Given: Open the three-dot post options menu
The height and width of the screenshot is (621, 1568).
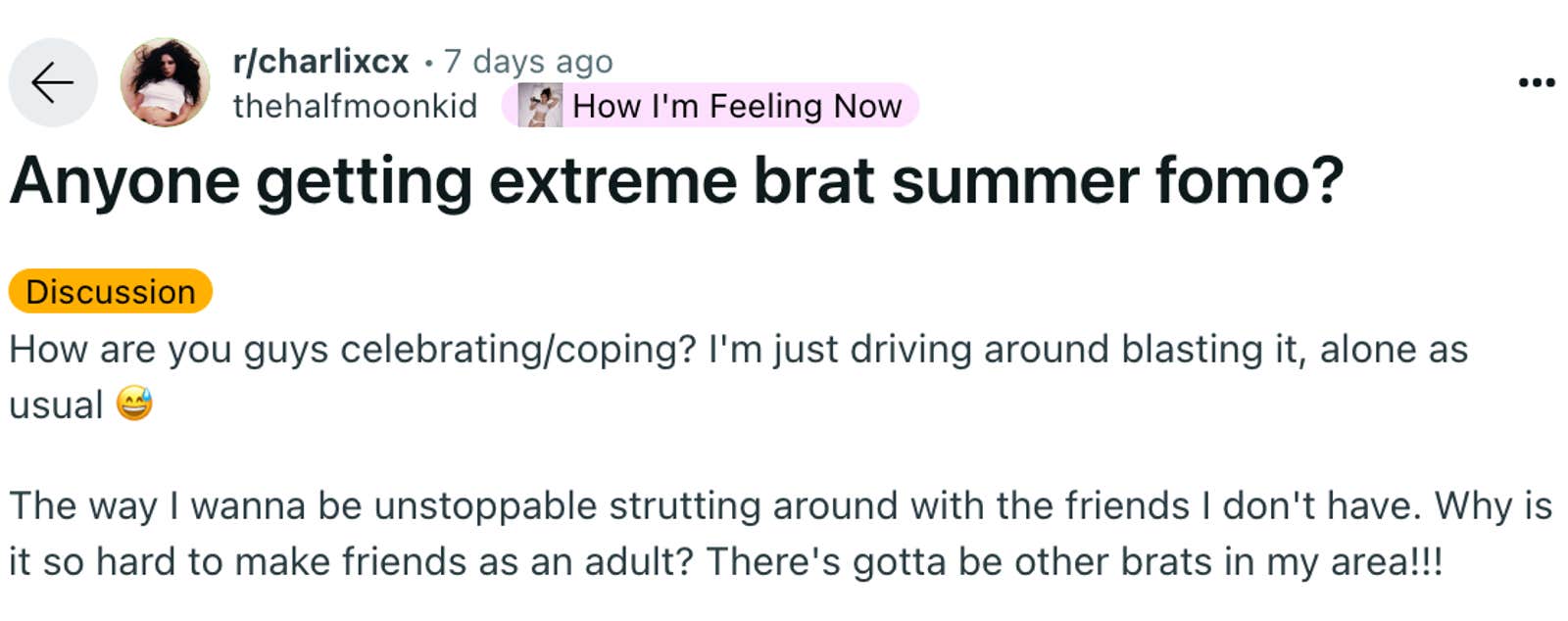Looking at the screenshot, I should coord(1536,82).
